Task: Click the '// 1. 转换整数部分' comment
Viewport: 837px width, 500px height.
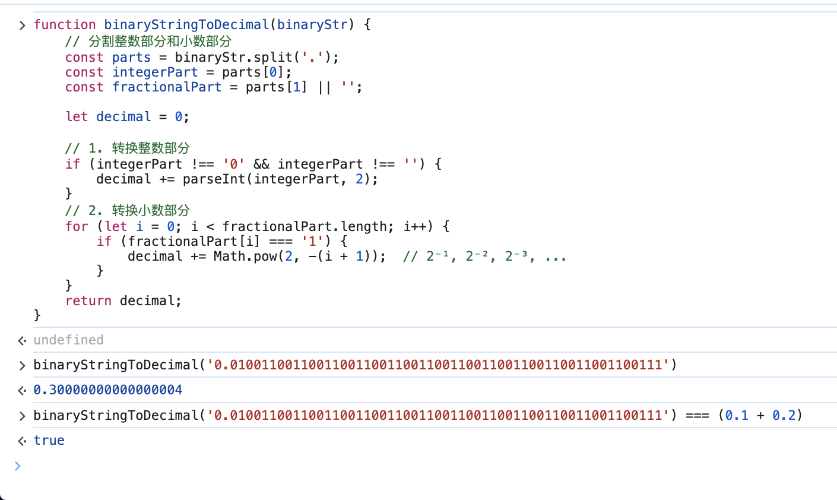Action: (127, 148)
